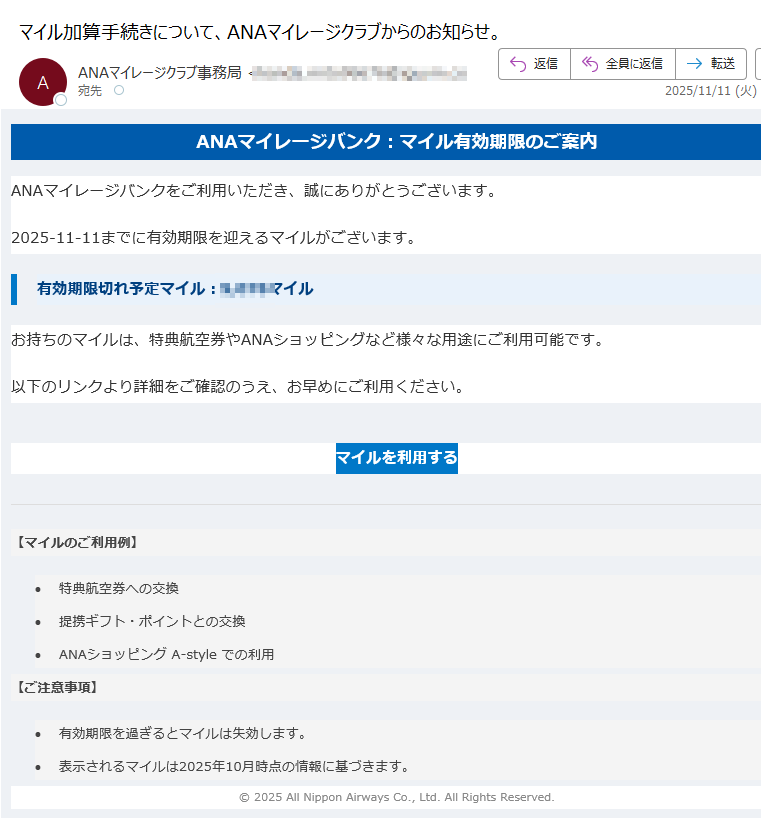Click list item 特典航空券への交換
The image size is (761, 818).
(x=118, y=588)
